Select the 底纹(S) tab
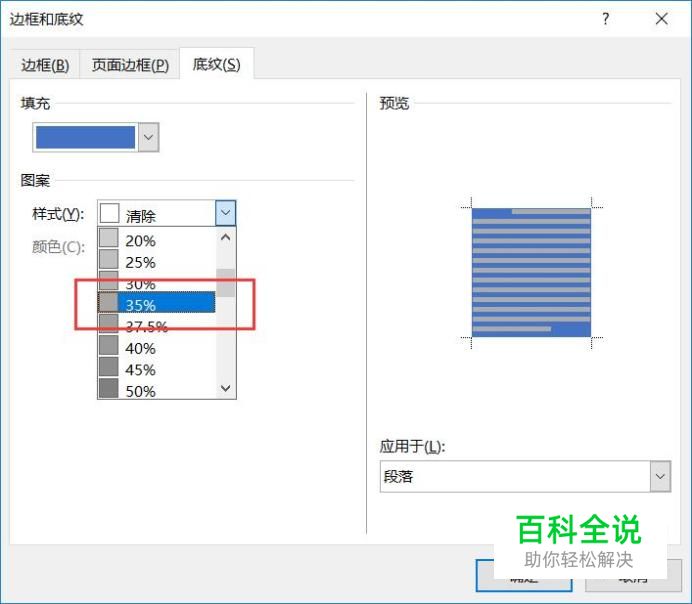Screen dimensions: 692x604 pos(216,64)
